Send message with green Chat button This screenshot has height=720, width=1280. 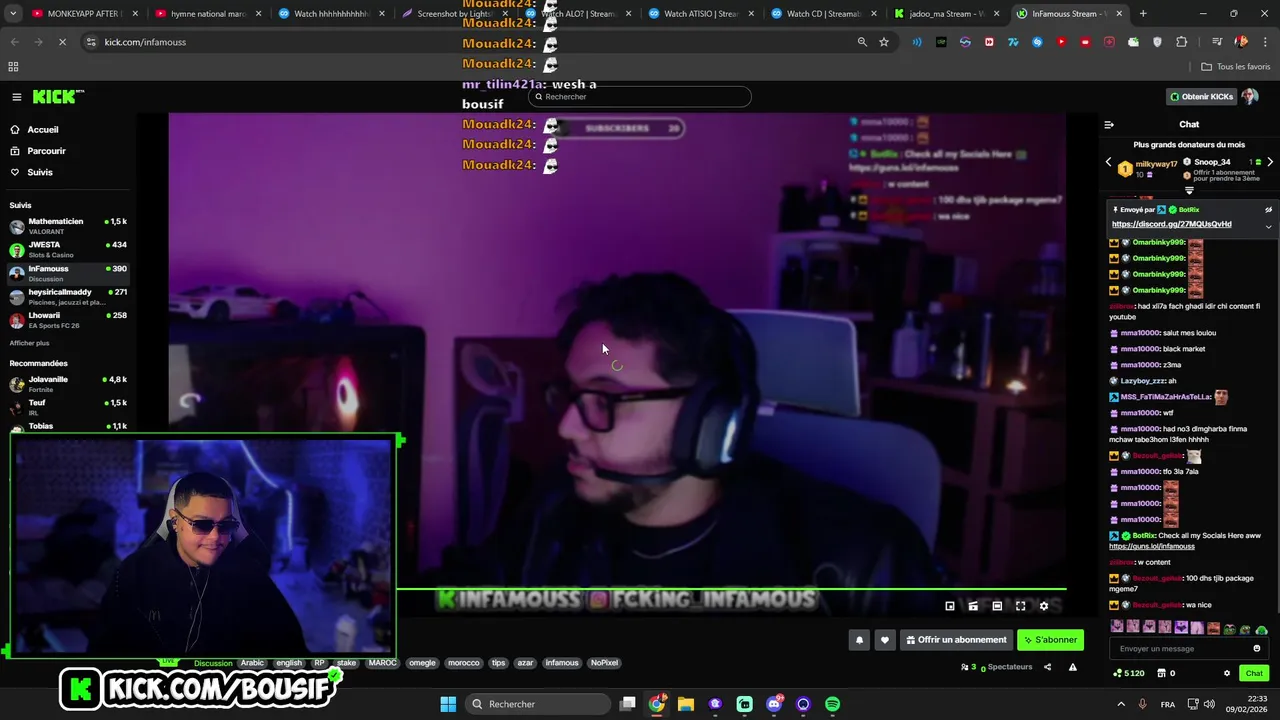(x=1254, y=673)
